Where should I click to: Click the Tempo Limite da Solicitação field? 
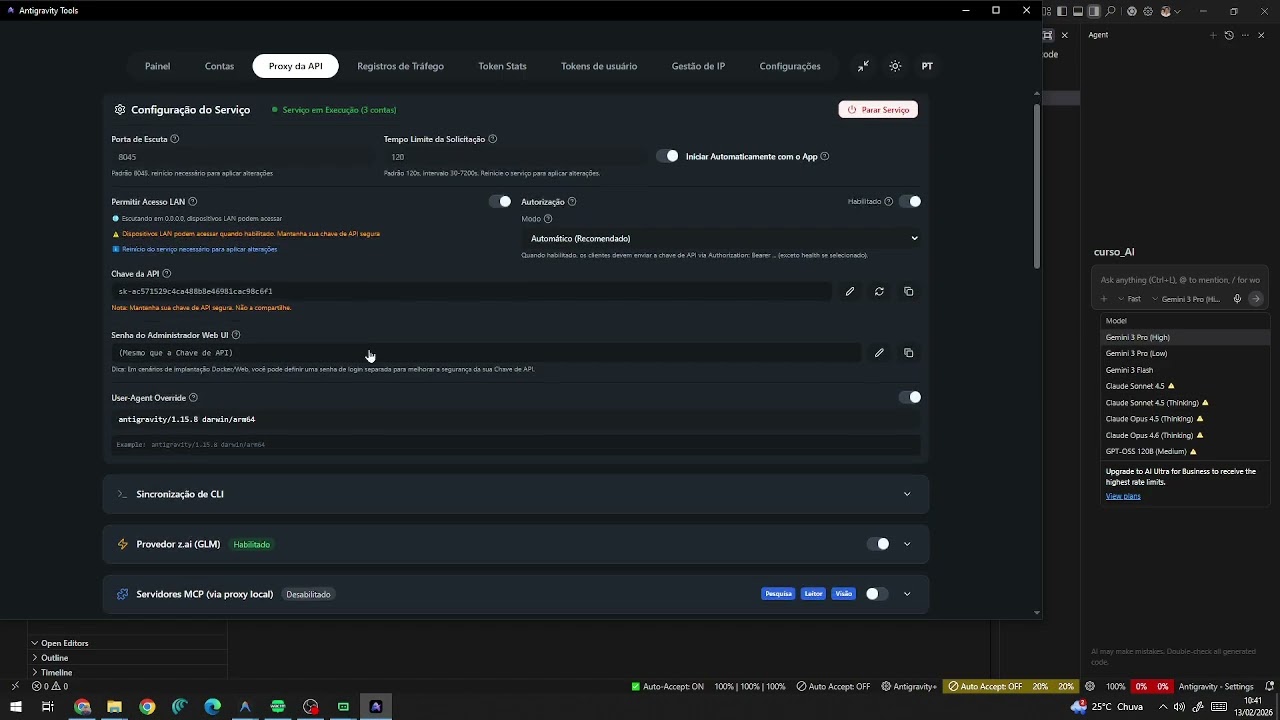coord(514,157)
